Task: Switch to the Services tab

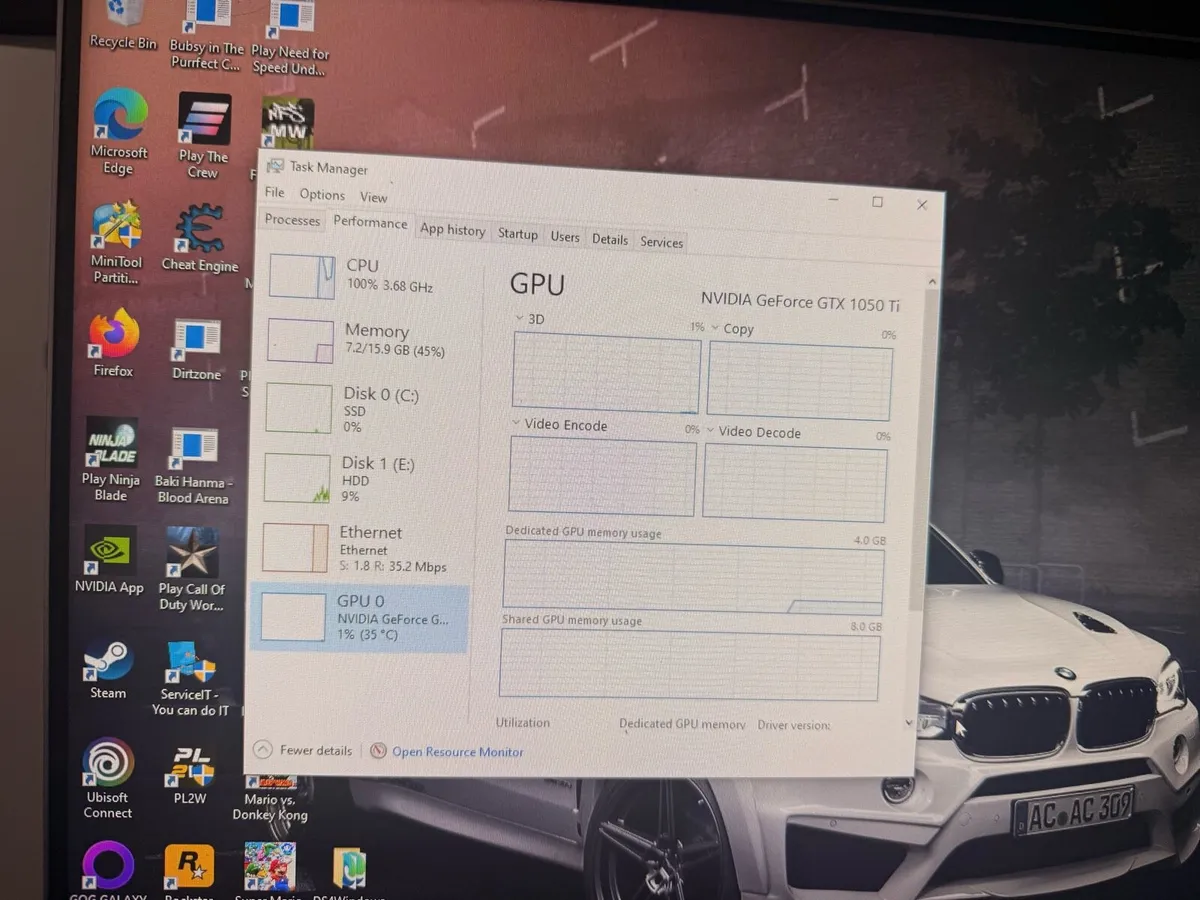Action: [x=661, y=242]
